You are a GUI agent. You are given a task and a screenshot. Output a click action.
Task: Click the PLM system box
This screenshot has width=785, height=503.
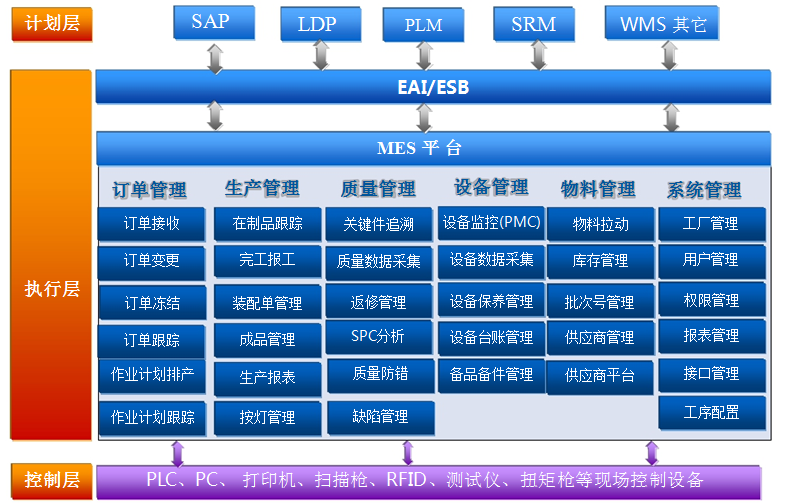[423, 25]
